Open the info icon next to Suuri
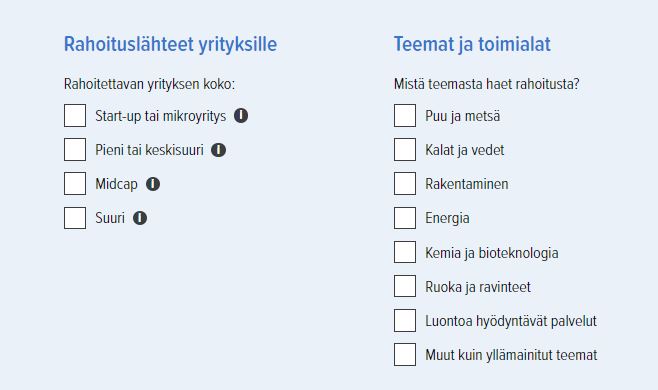 point(140,218)
